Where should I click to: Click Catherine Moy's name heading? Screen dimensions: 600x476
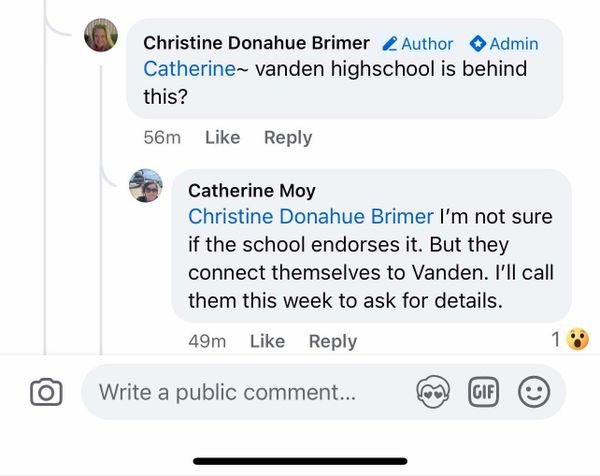[x=252, y=190]
